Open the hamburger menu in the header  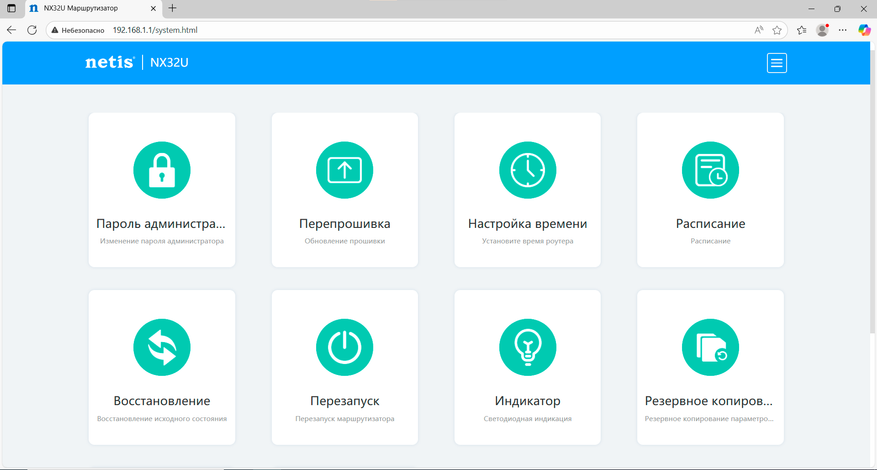point(776,63)
